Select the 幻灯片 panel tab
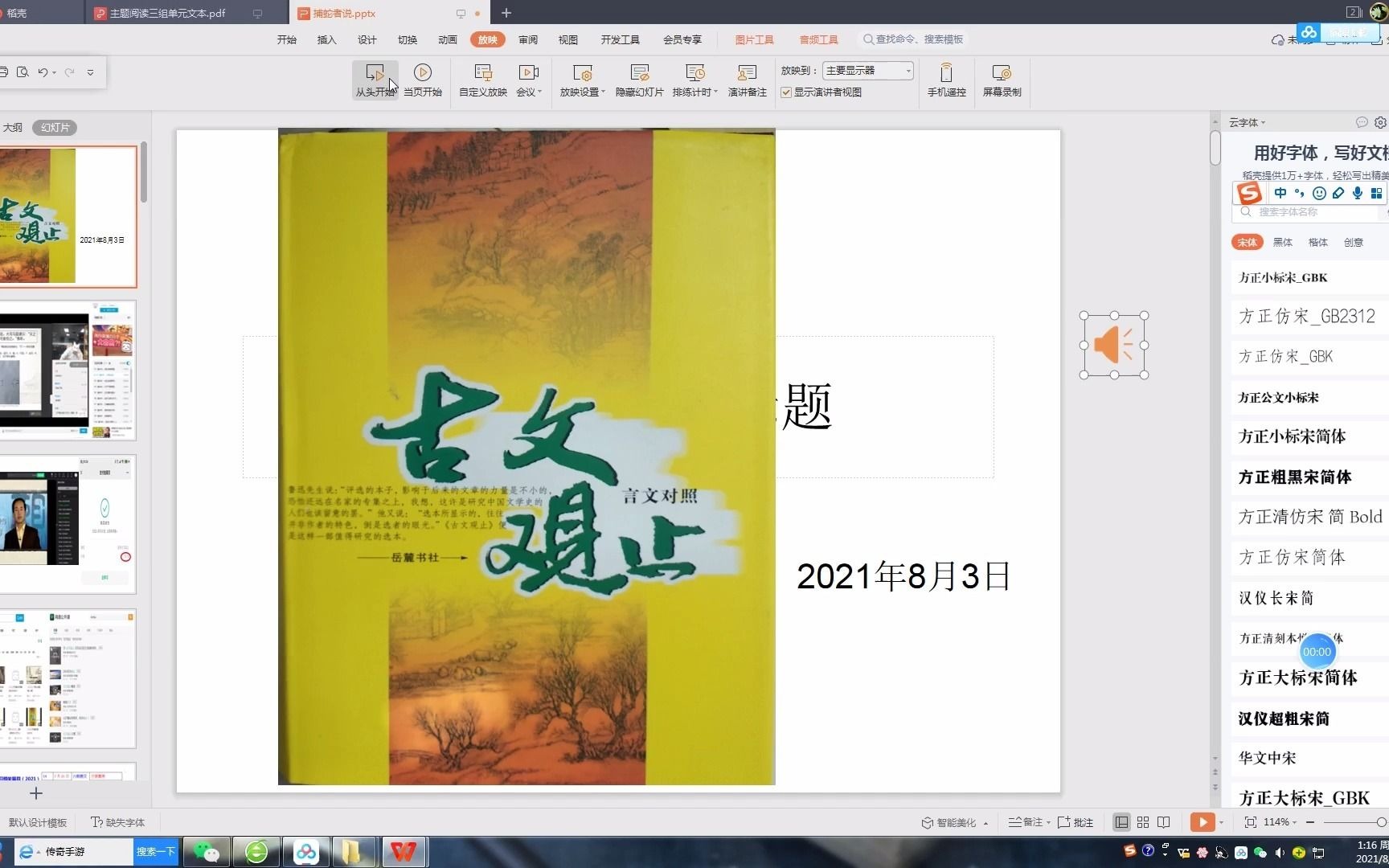This screenshot has height=868, width=1389. [x=55, y=128]
